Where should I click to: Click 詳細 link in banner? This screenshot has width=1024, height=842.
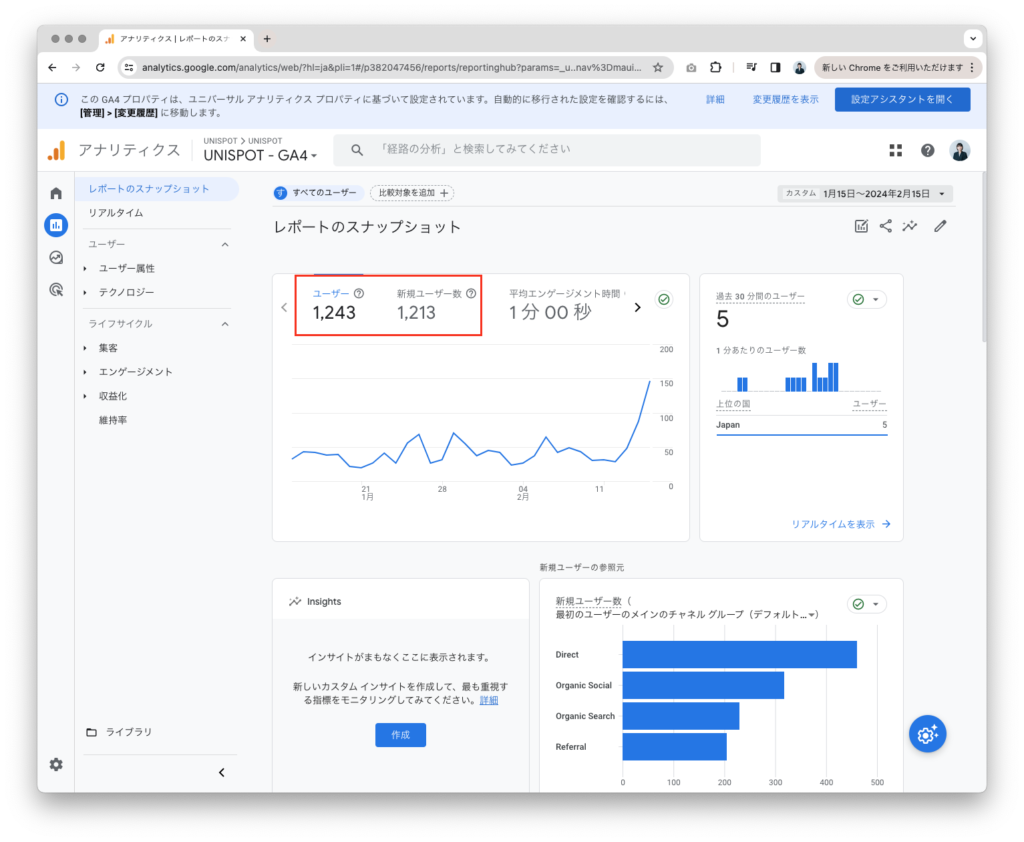(x=715, y=99)
